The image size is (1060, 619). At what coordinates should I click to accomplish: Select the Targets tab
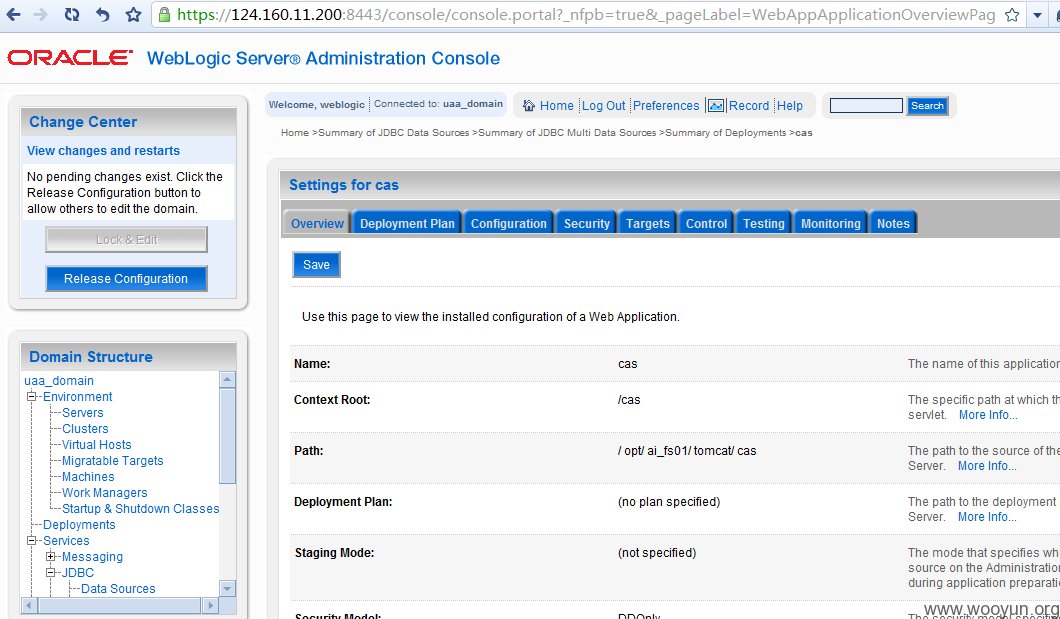coord(647,224)
